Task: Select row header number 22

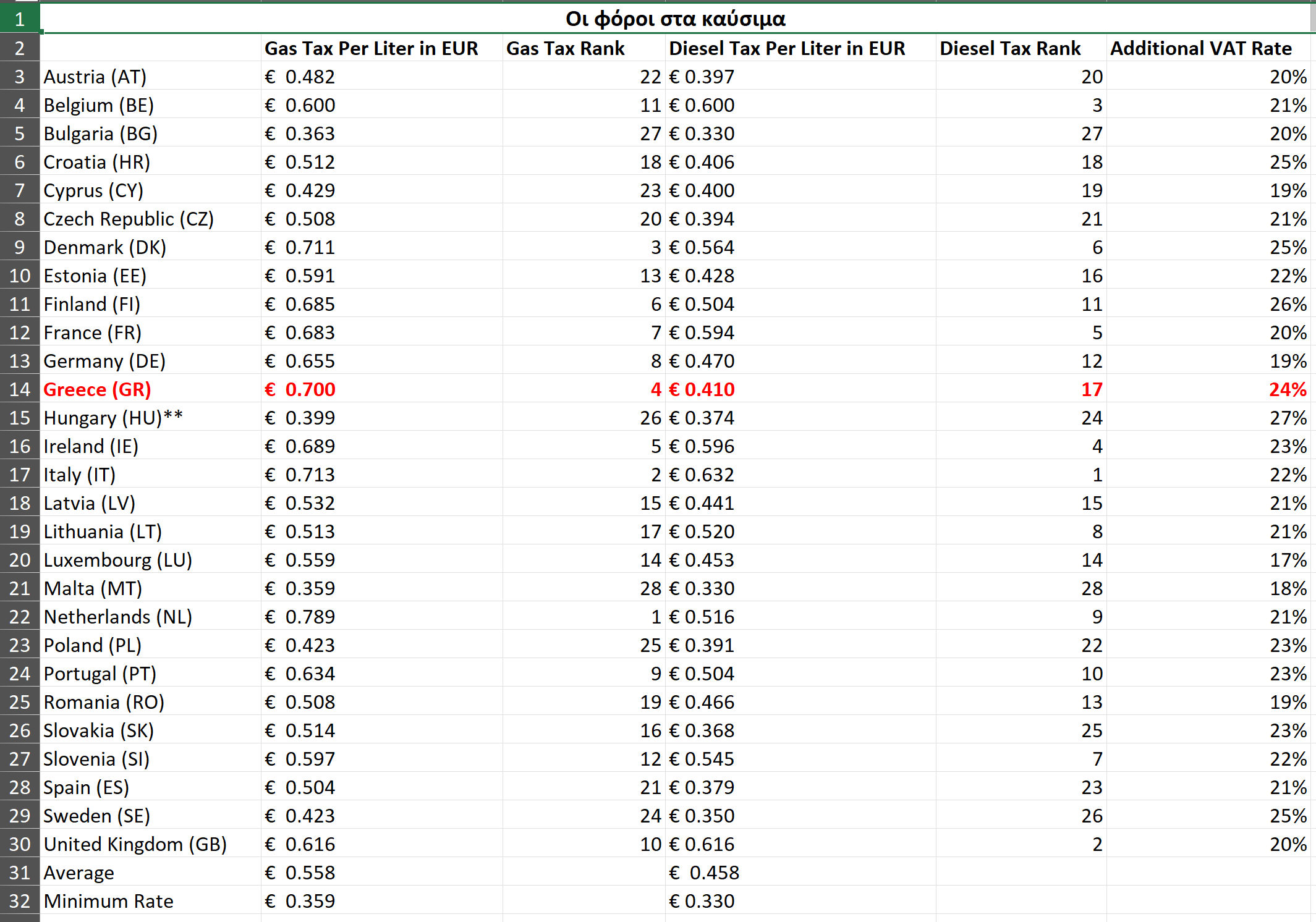Action: point(20,617)
